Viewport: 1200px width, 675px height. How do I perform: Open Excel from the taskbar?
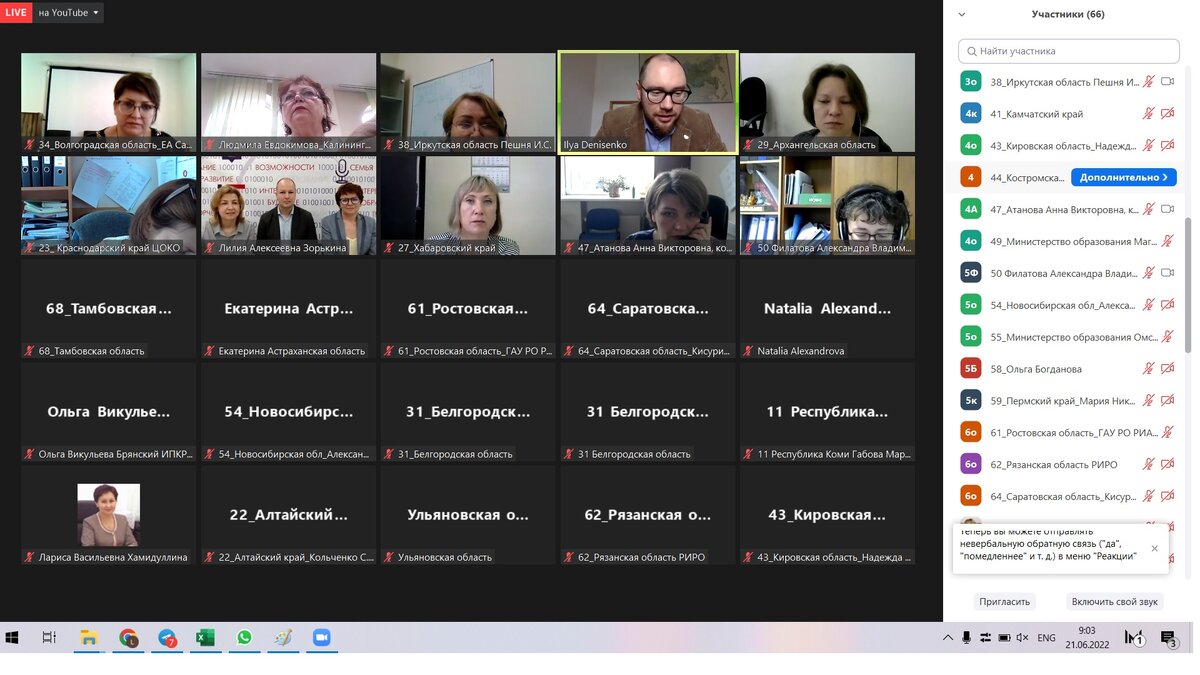[x=205, y=637]
